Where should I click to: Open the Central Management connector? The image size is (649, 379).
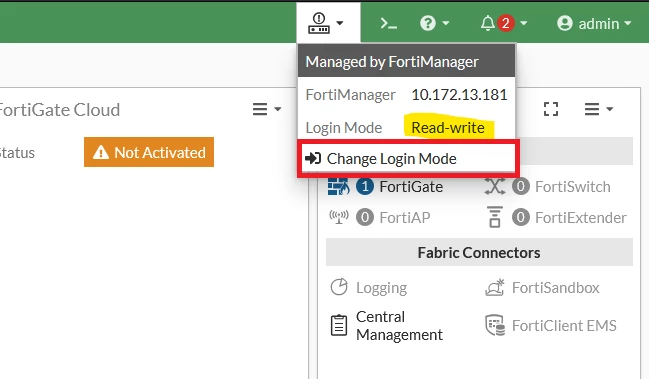tap(399, 326)
